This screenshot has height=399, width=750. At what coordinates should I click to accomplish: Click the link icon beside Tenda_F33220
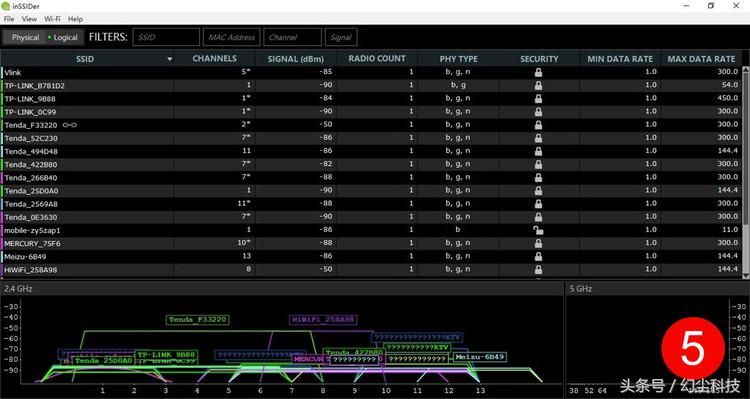[x=69, y=125]
